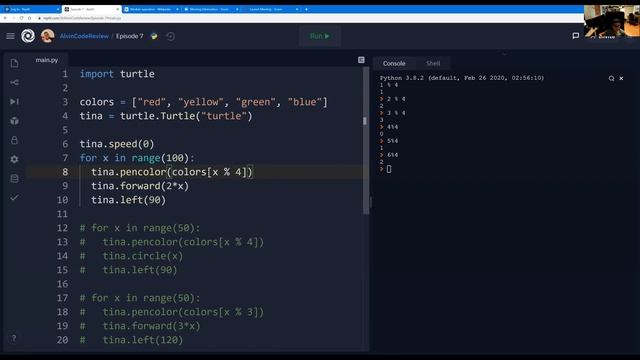Click 'tina.left(90)' on line 10
Screen dimensions: 640x360
point(129,200)
